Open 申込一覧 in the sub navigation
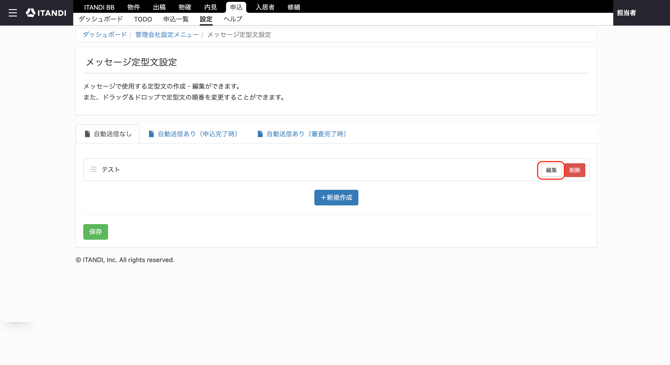Image resolution: width=670 pixels, height=365 pixels. (x=176, y=19)
